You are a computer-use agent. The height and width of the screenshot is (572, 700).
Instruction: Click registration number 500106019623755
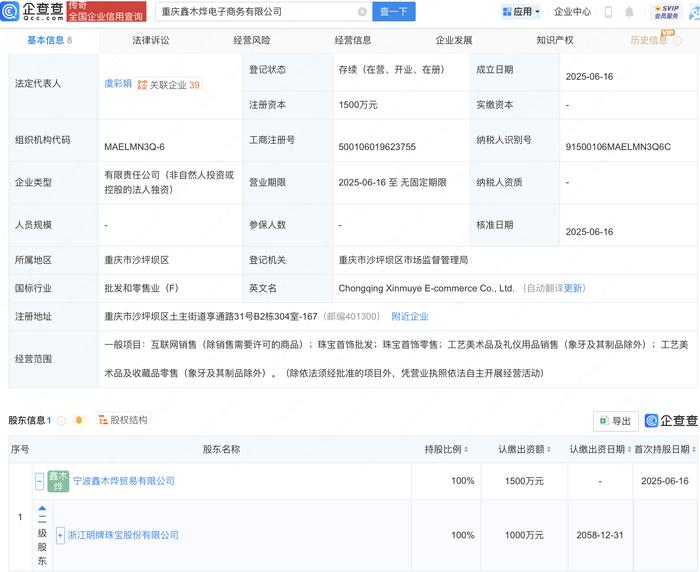[x=377, y=147]
